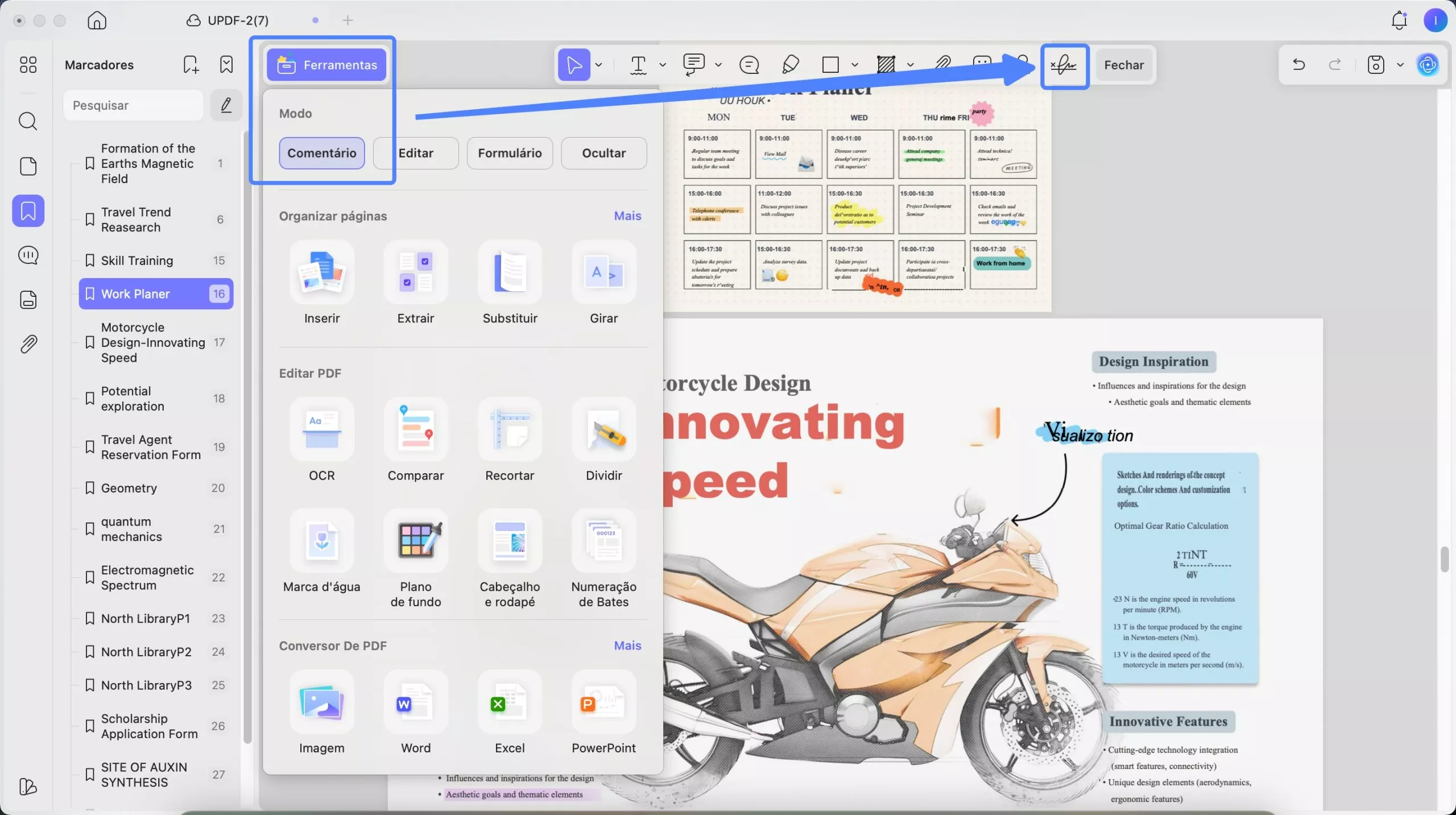Convert PDF to PowerPoint
The image size is (1456, 815).
coord(604,713)
